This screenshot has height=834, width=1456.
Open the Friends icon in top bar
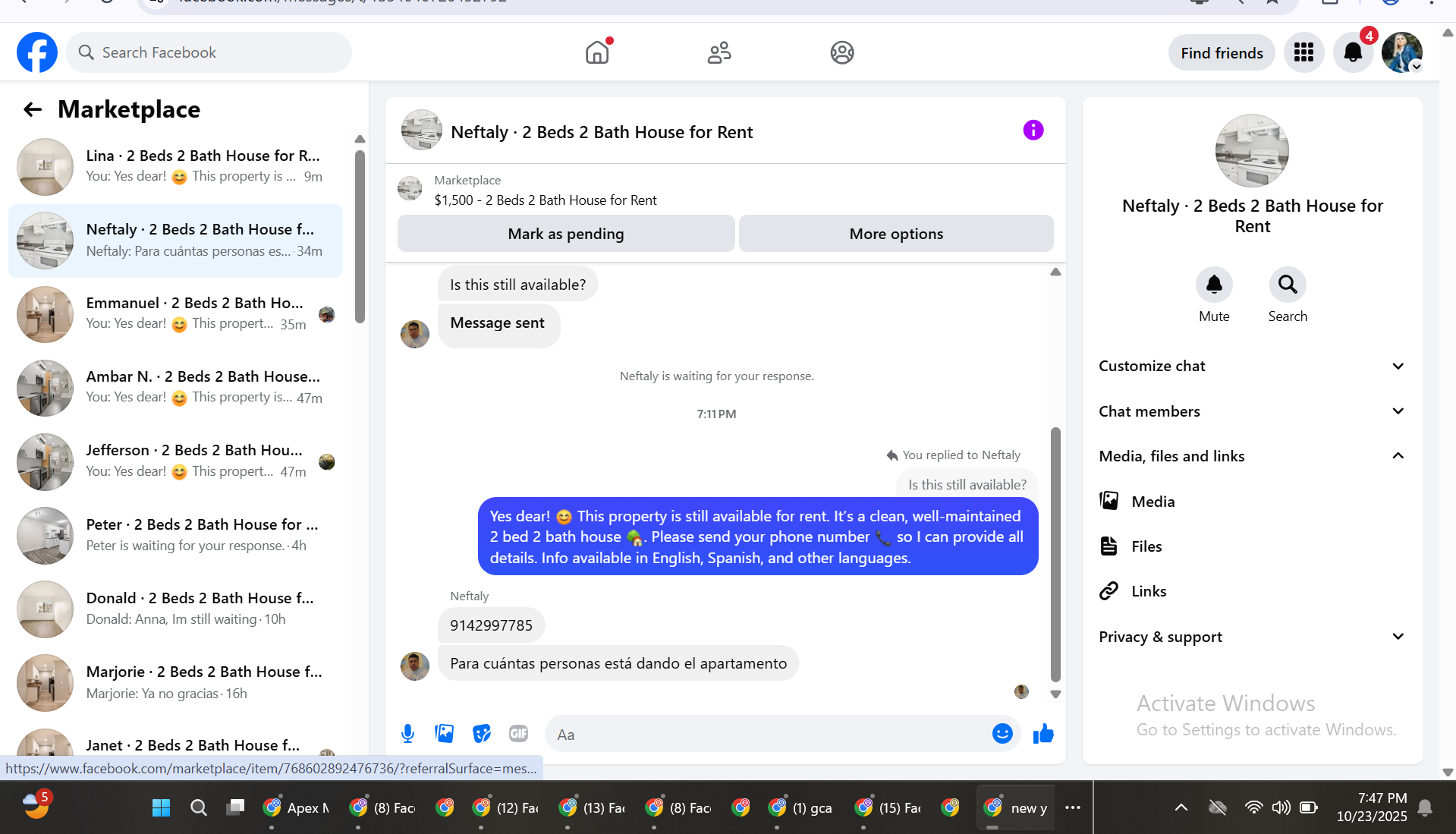pyautogui.click(x=719, y=52)
